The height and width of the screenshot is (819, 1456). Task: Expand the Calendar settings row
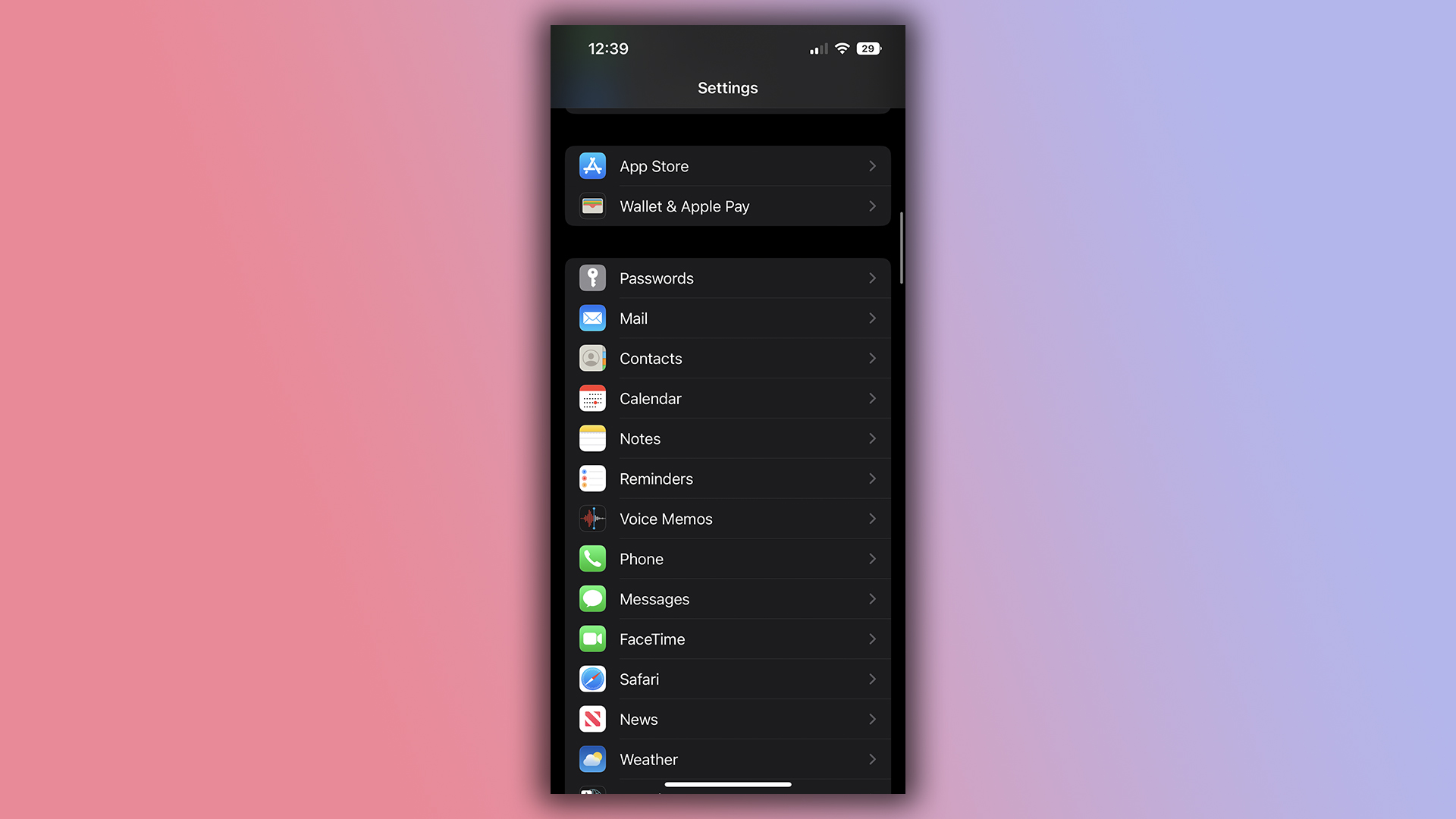[728, 398]
